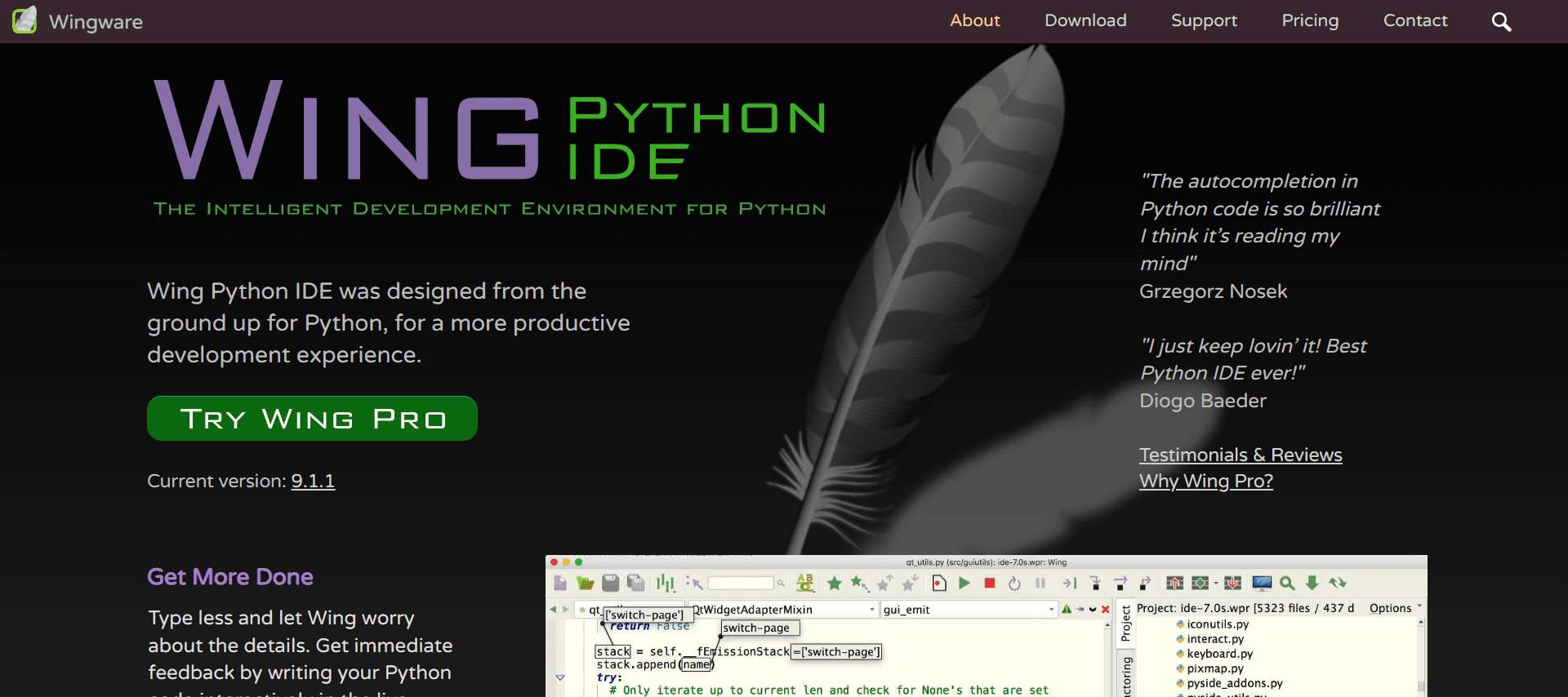Click the debug file record icon
1568x697 pixels.
tap(939, 583)
